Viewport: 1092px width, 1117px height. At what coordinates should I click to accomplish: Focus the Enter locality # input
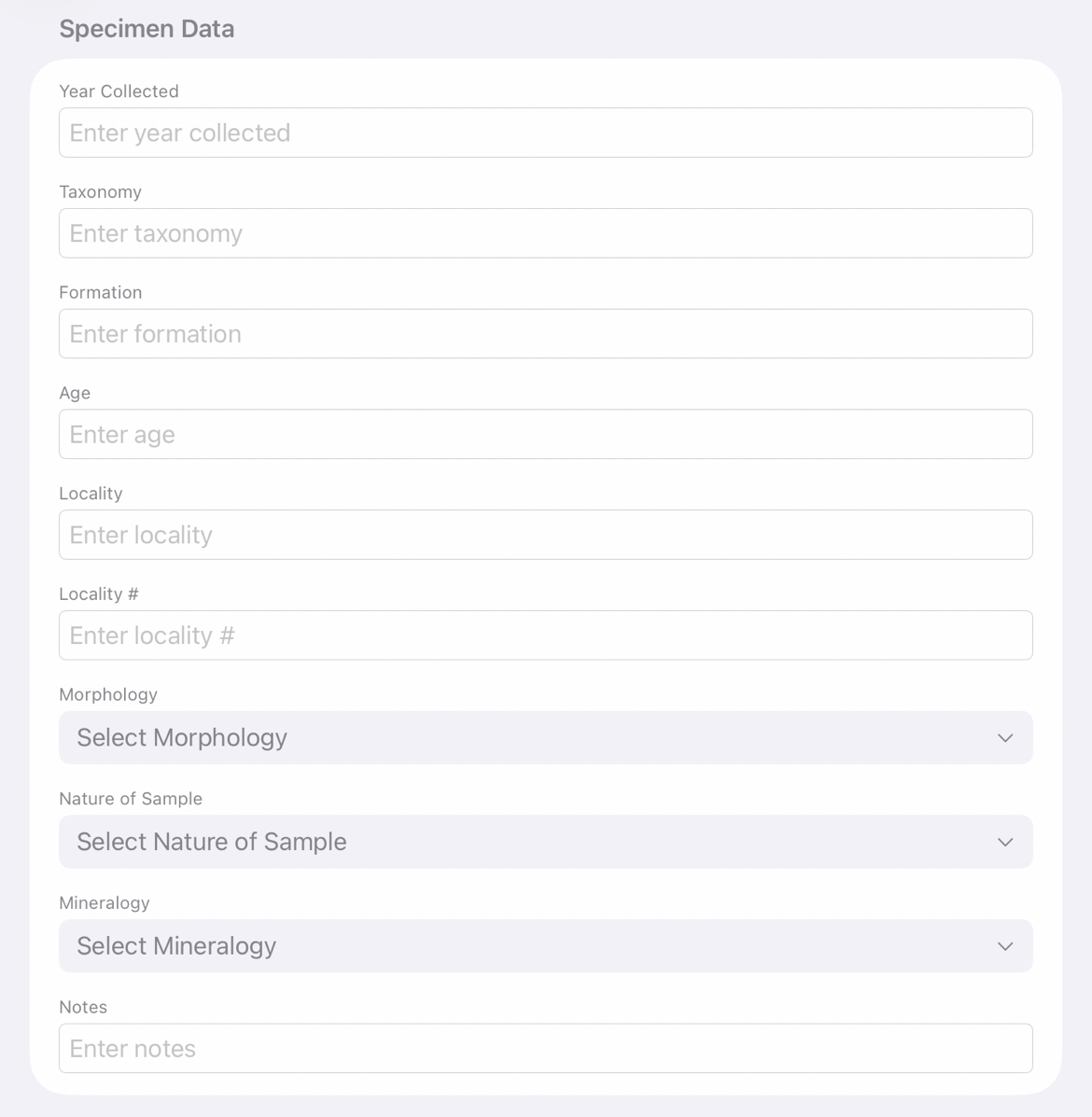point(545,635)
